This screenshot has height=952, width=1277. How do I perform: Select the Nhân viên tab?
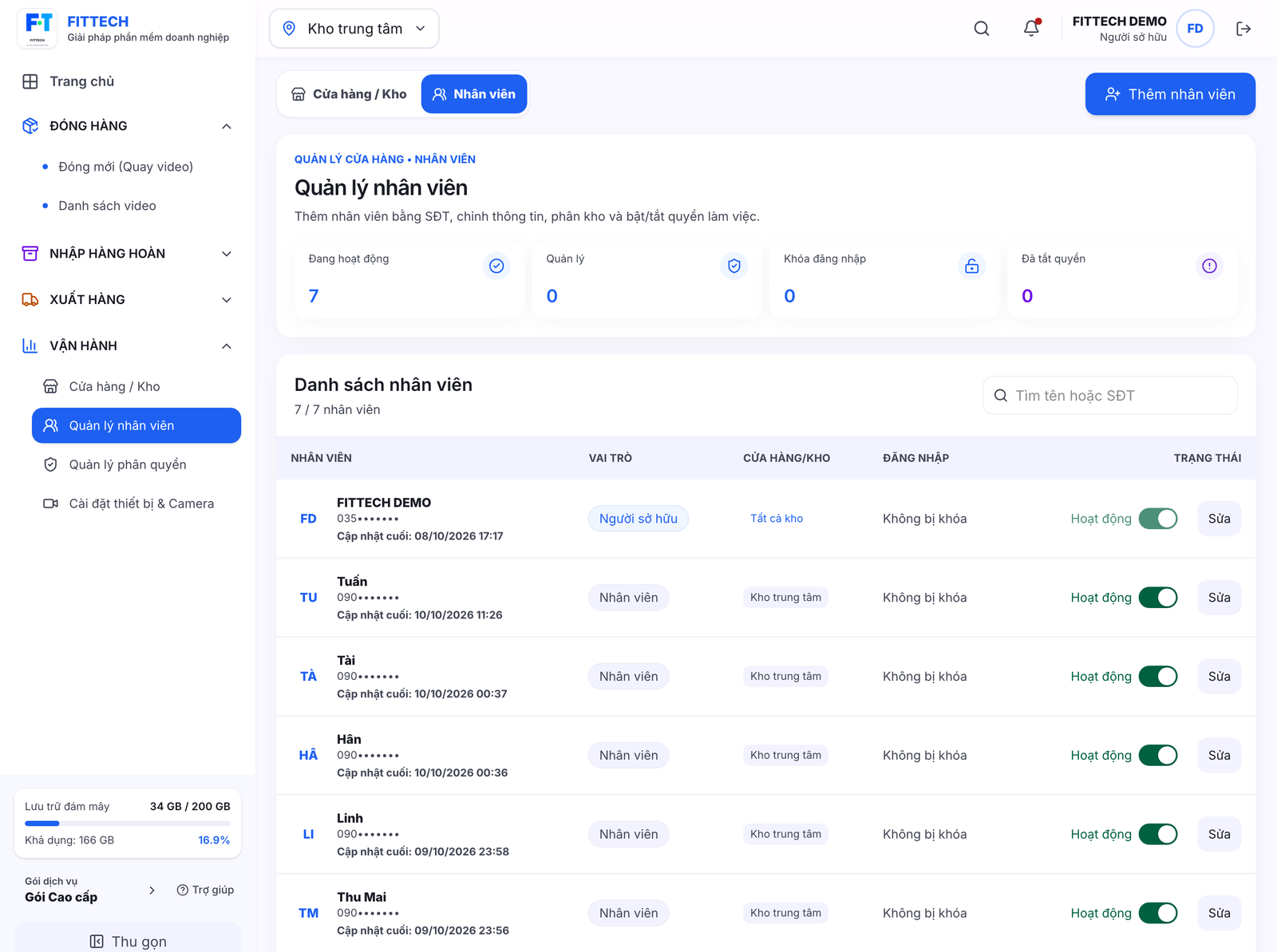pyautogui.click(x=474, y=94)
